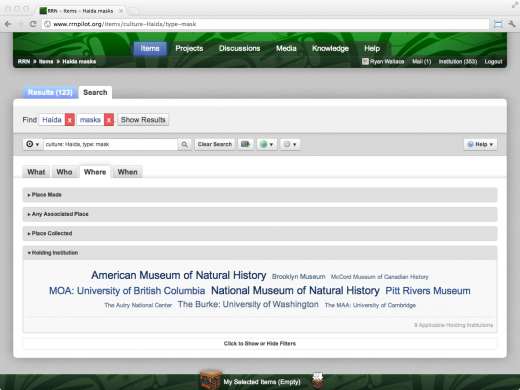This screenshot has width=520, height=390.
Task: Open the clock icon dropdown
Action: (290, 144)
